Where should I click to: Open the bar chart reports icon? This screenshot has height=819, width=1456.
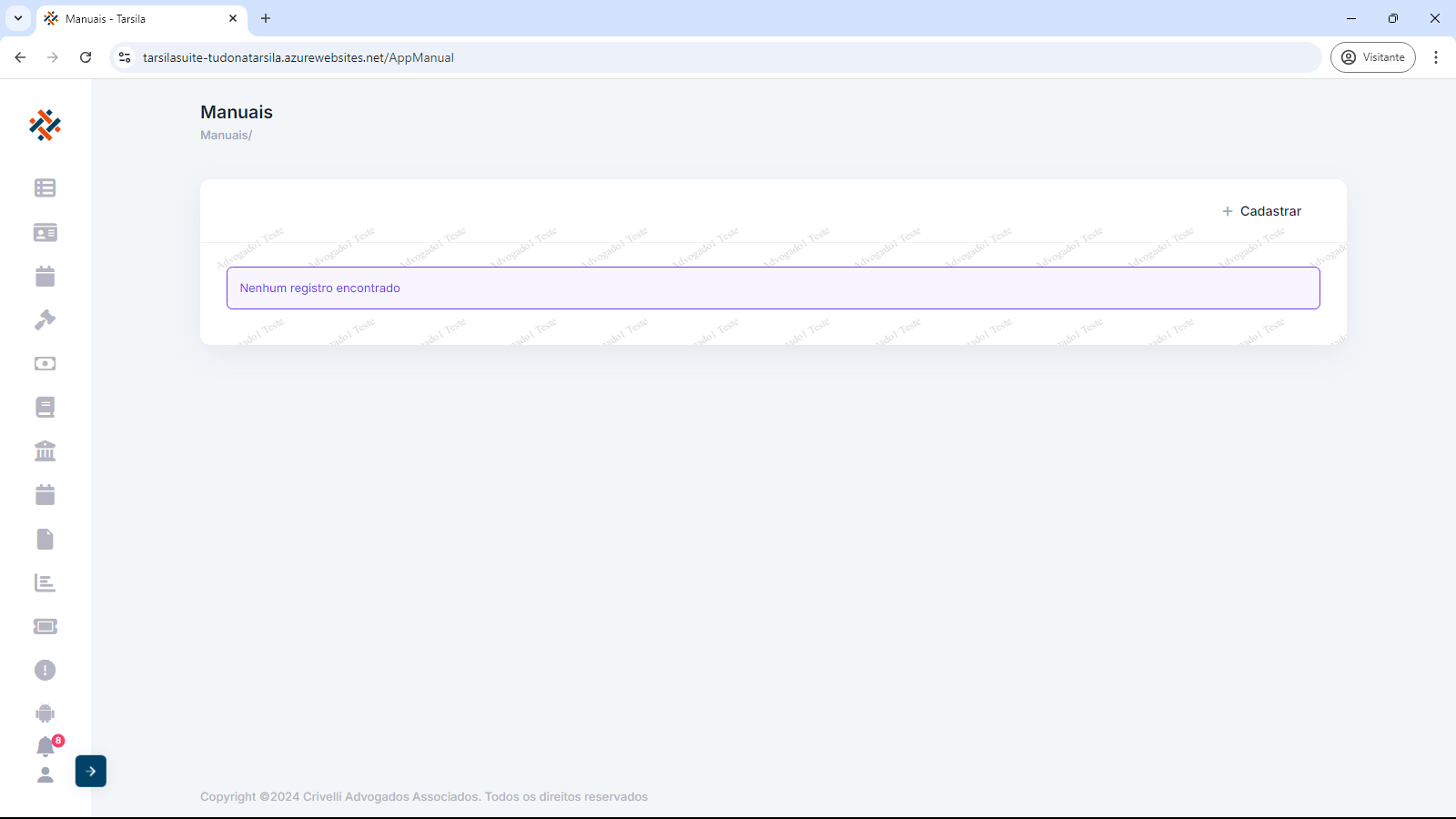click(45, 582)
